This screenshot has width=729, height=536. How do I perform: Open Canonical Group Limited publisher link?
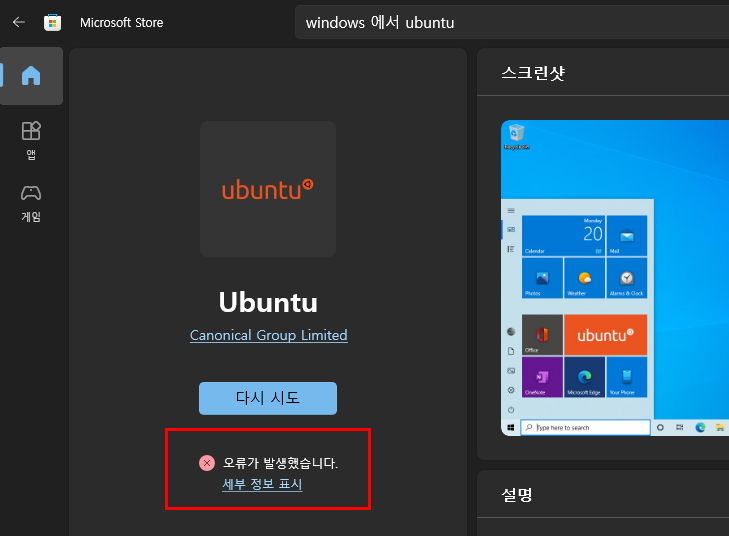(x=269, y=335)
